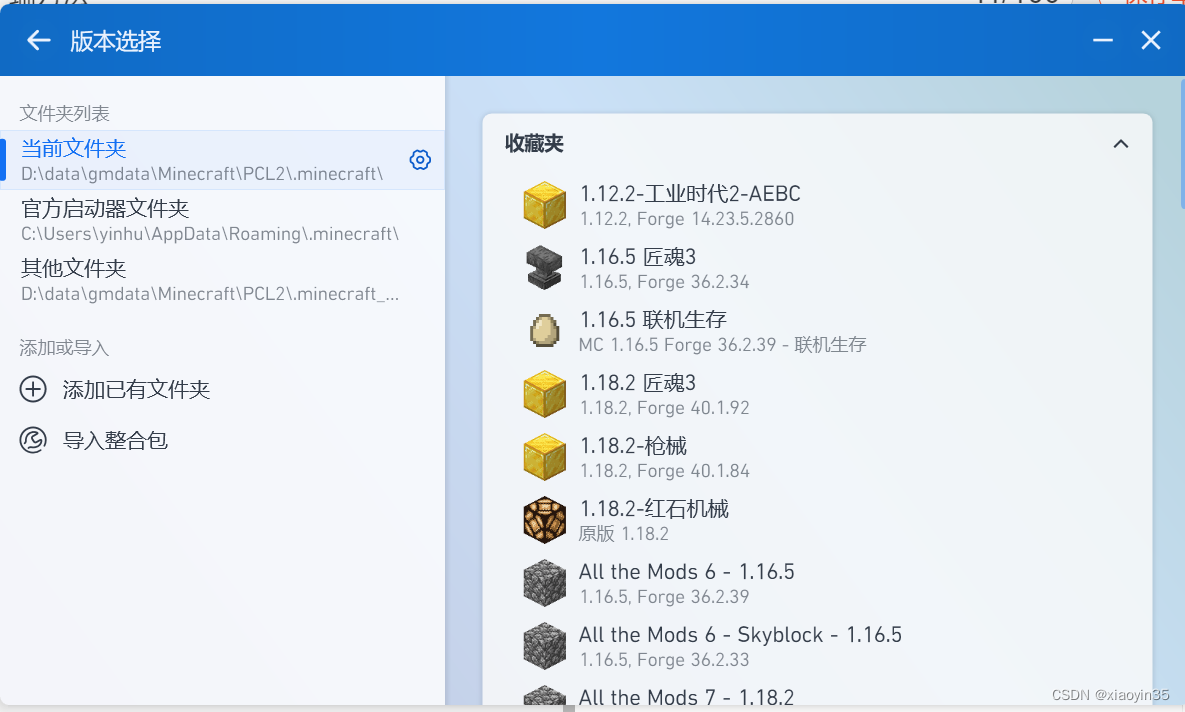Click subtitle 1.16.5, Forge 36.2.34
1185x712 pixels.
click(x=664, y=282)
